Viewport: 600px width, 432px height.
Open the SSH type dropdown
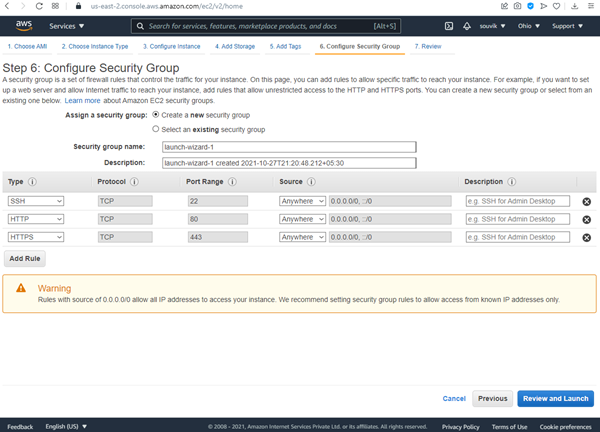[36, 201]
